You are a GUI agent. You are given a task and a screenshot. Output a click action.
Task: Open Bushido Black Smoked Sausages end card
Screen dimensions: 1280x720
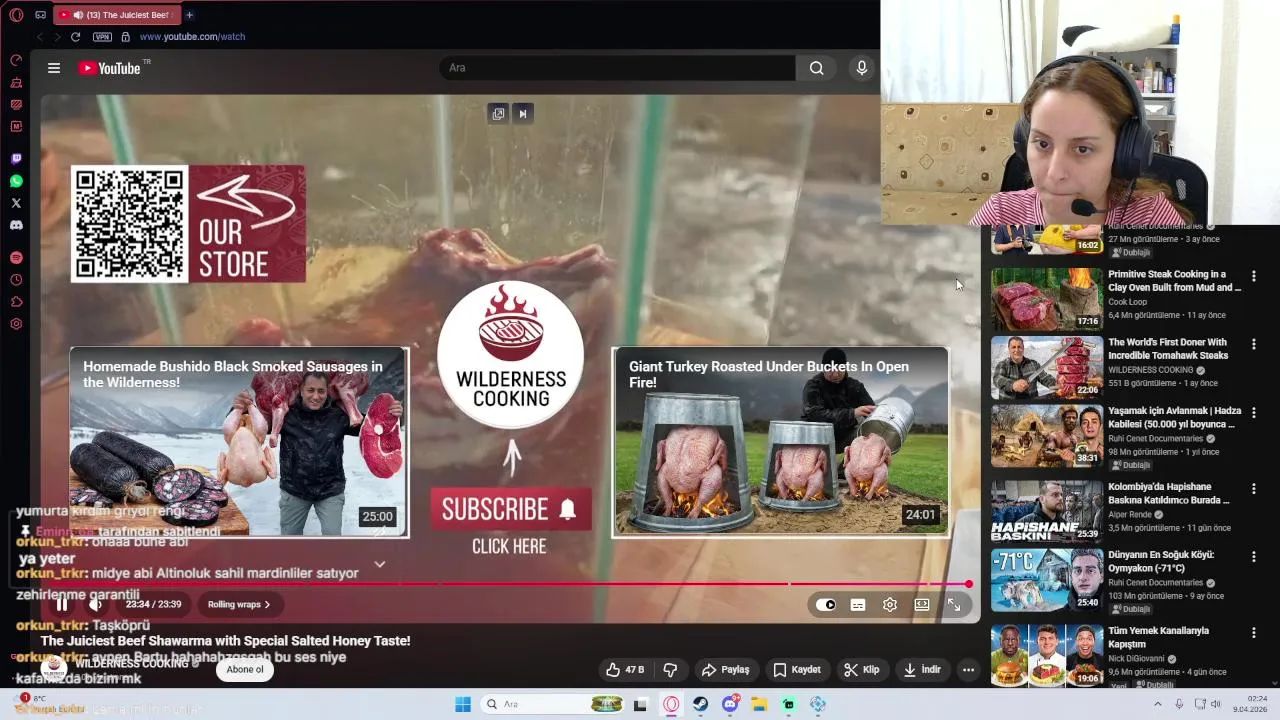[239, 442]
